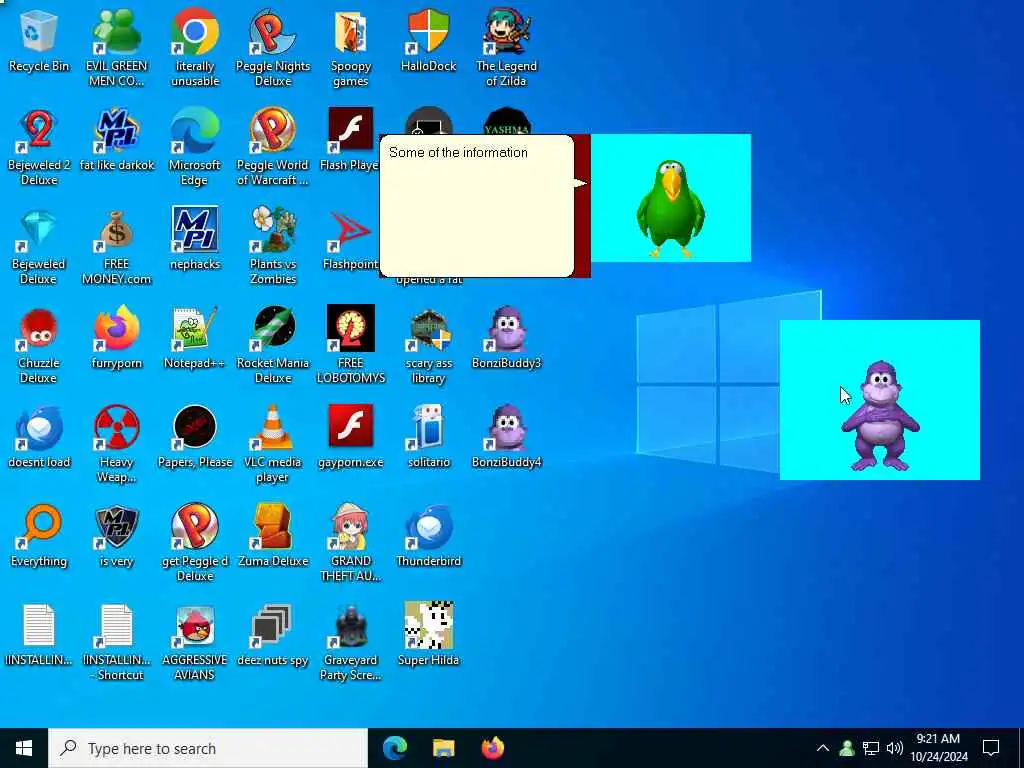The image size is (1024, 768).
Task: Open the network status tray icon
Action: pos(871,748)
